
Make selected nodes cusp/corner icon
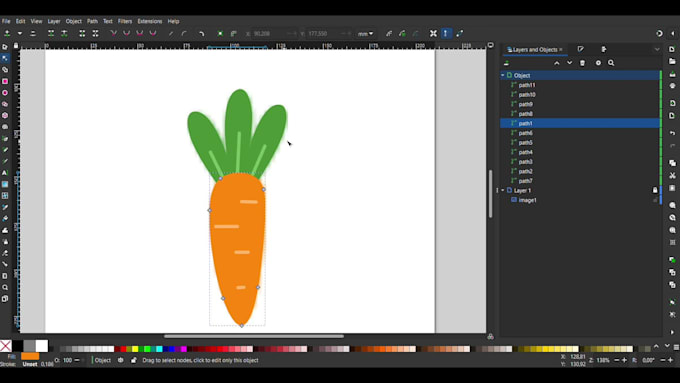coord(114,33)
